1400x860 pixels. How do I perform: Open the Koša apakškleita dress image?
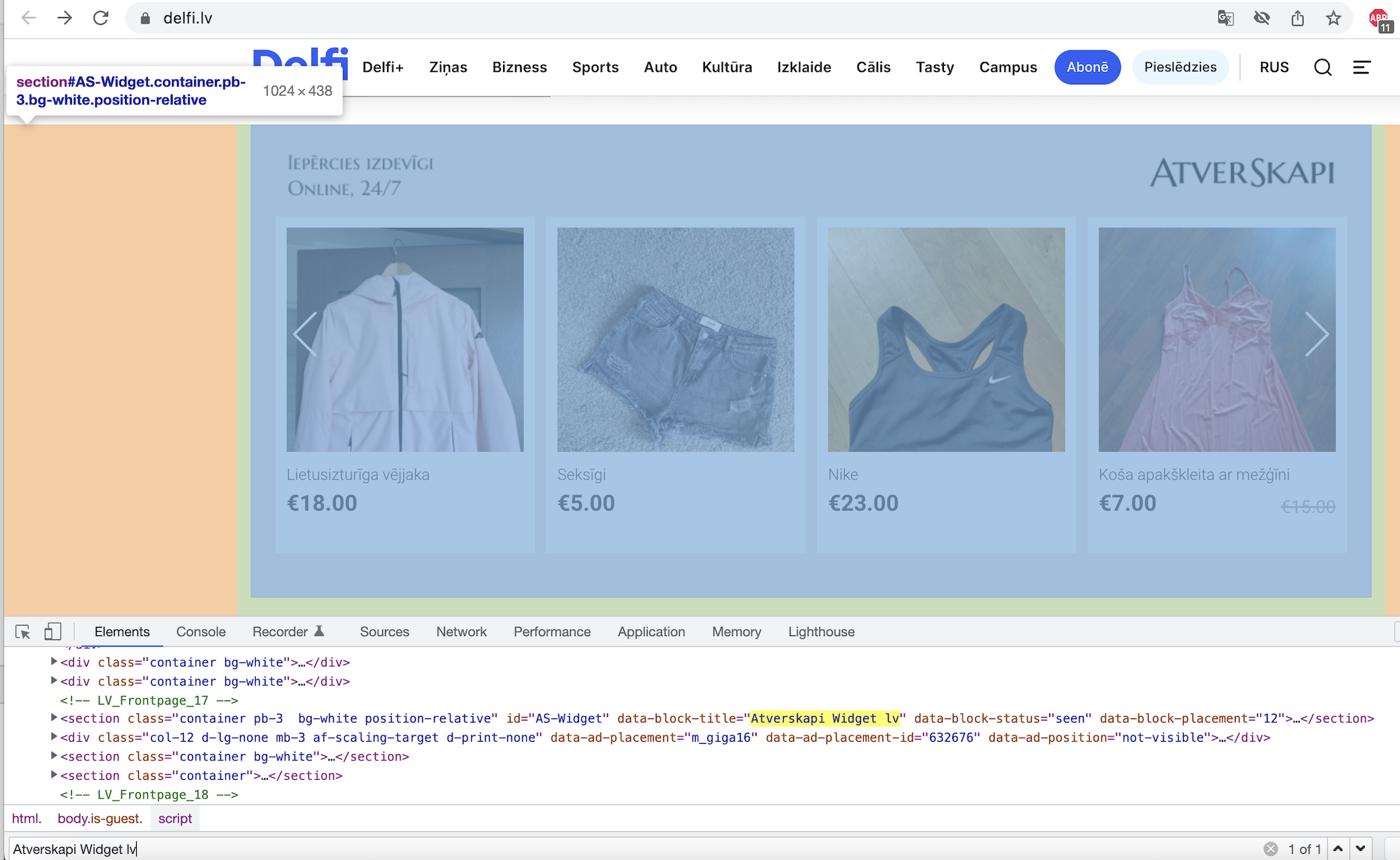click(x=1217, y=339)
